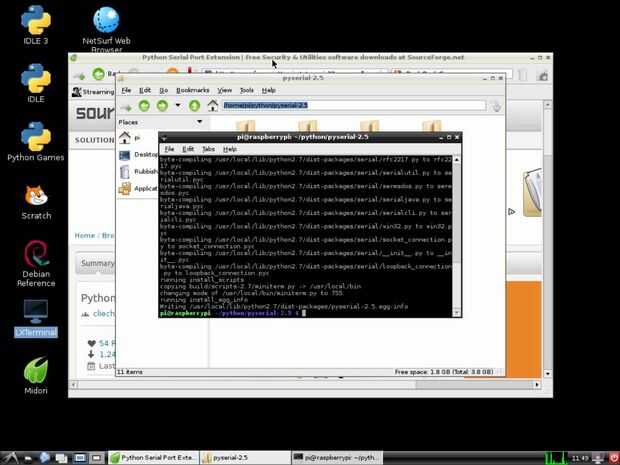Click the file manager path input field
The width and height of the screenshot is (620, 465).
coord(354,105)
